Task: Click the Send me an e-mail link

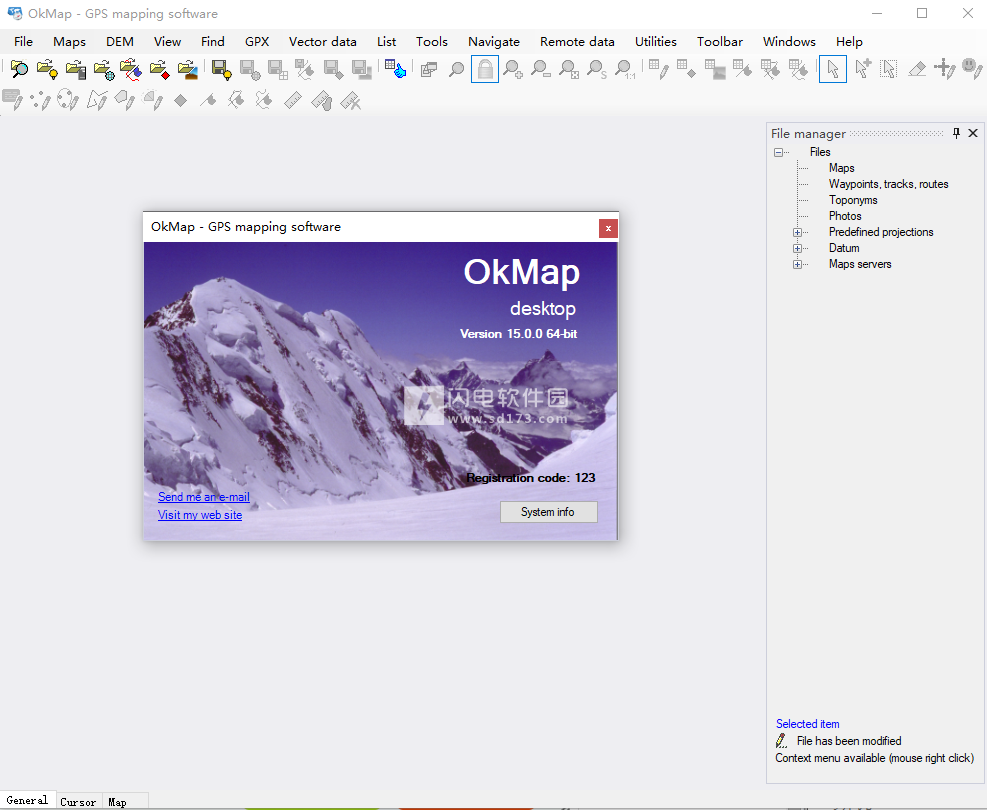Action: (203, 497)
